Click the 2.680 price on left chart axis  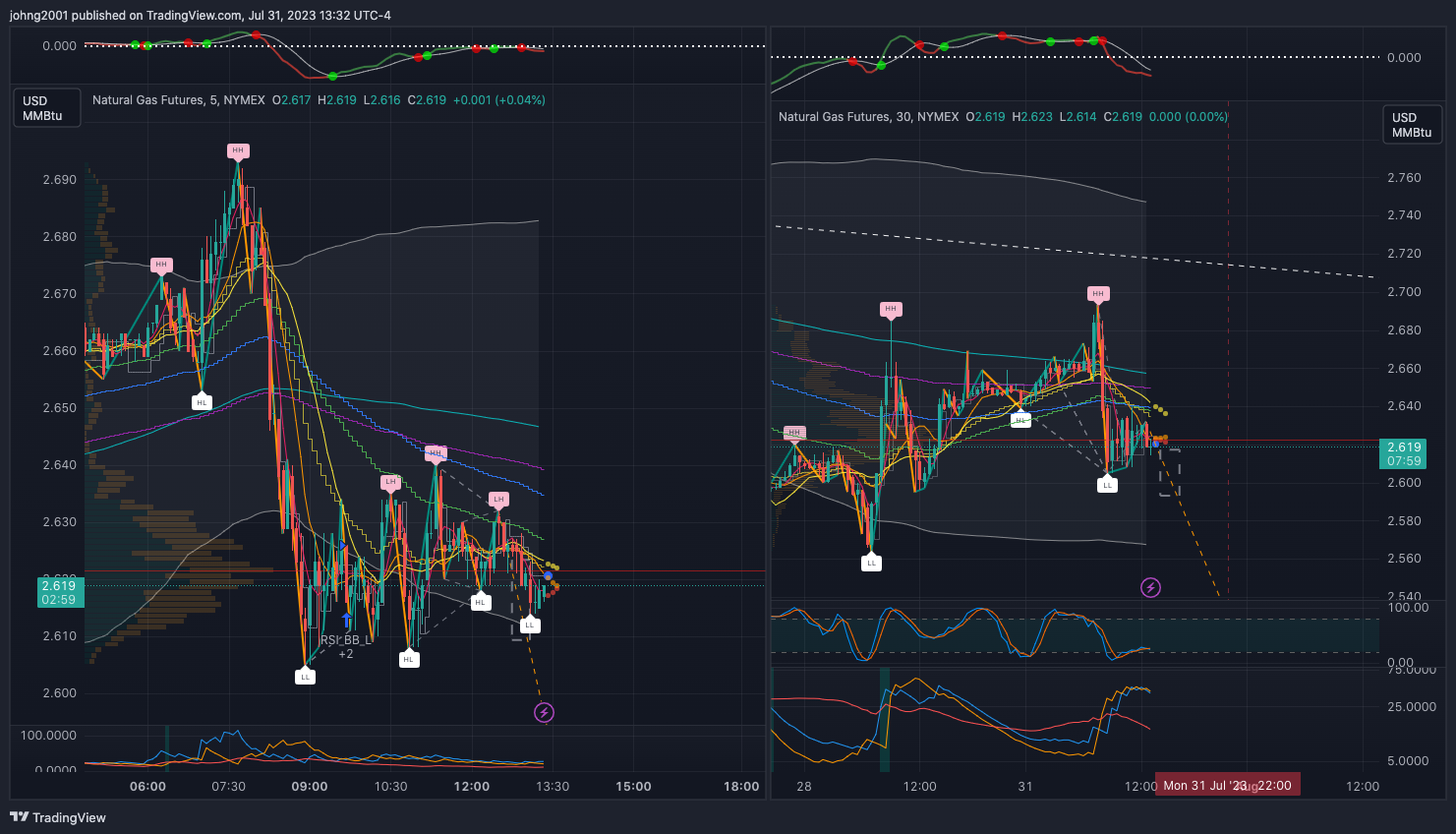60,237
